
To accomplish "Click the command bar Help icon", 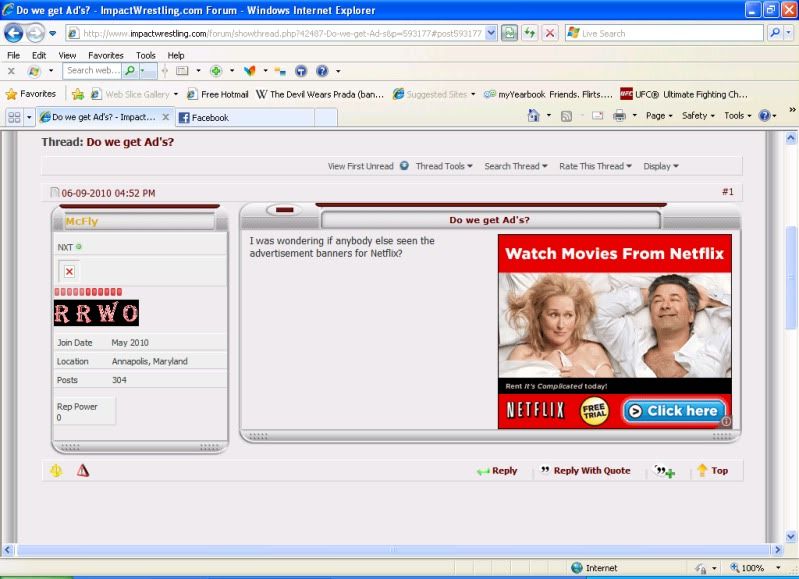I will click(764, 116).
